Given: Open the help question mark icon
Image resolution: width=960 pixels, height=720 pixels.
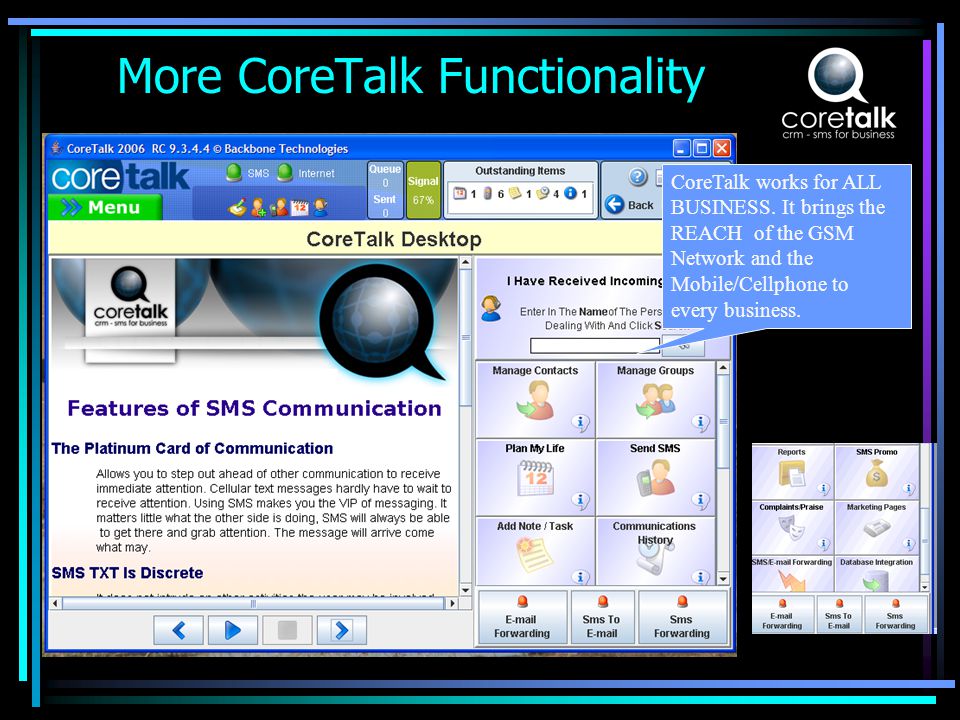Looking at the screenshot, I should pos(637,177).
